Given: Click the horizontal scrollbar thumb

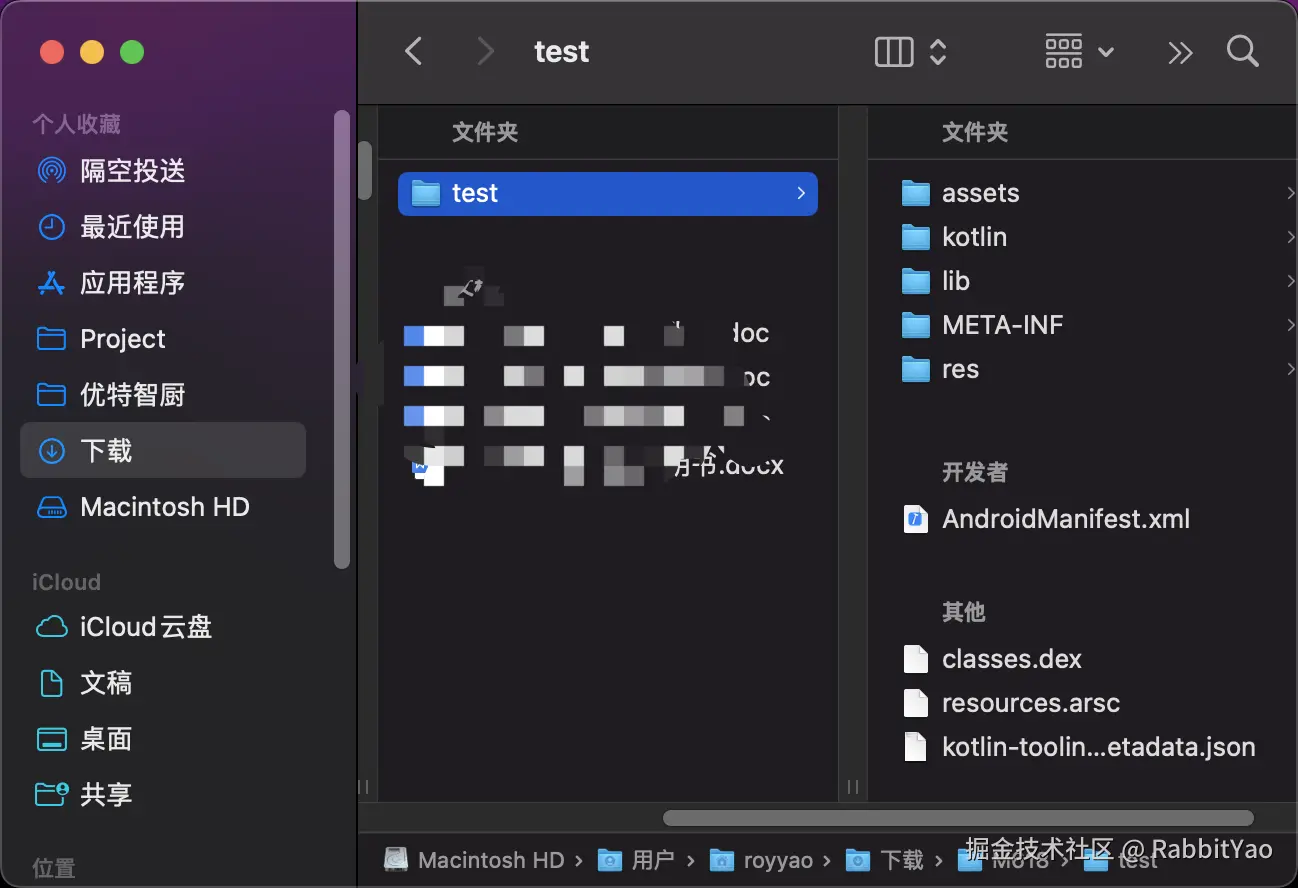Looking at the screenshot, I should point(958,818).
